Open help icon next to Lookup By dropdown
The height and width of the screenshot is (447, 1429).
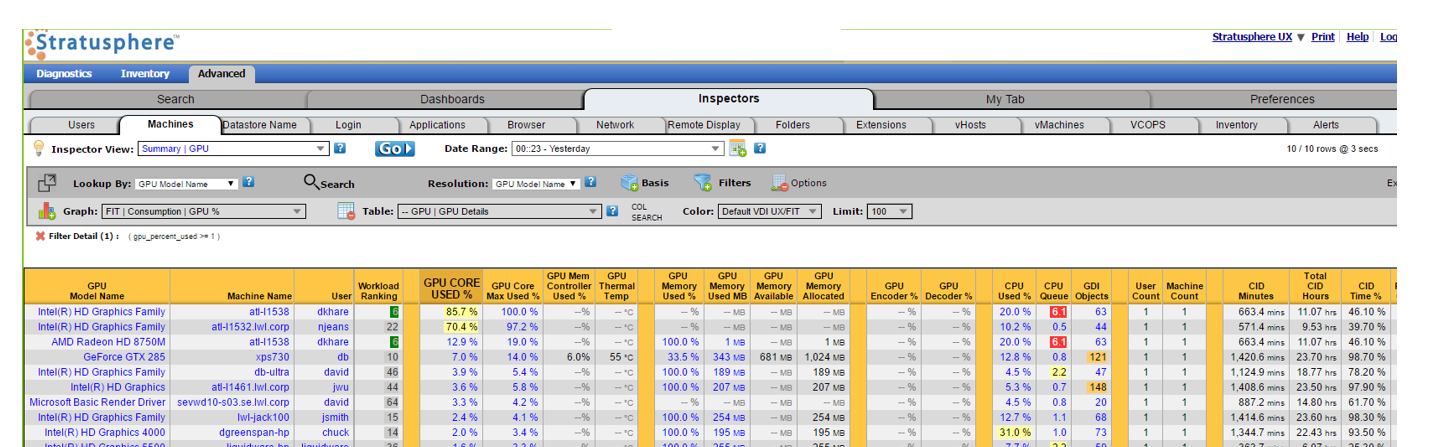coord(249,182)
